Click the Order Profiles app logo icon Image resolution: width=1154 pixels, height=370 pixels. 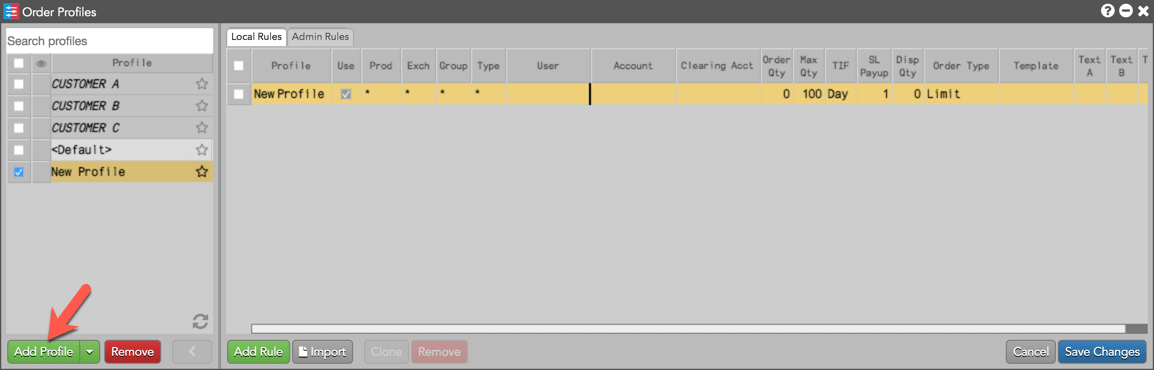pos(12,11)
